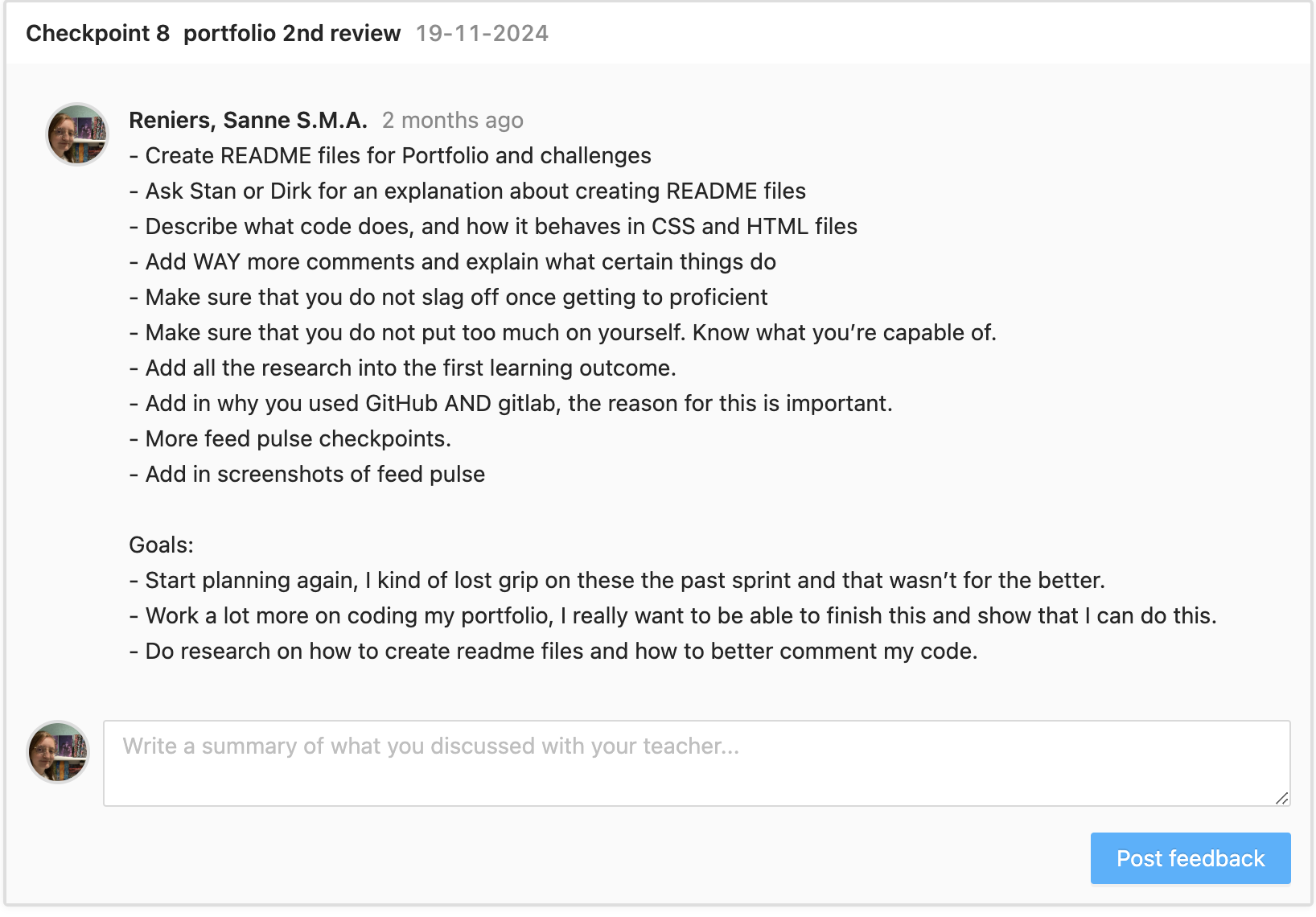
Task: Focus the "Write a summary" text area
Action: [x=696, y=763]
